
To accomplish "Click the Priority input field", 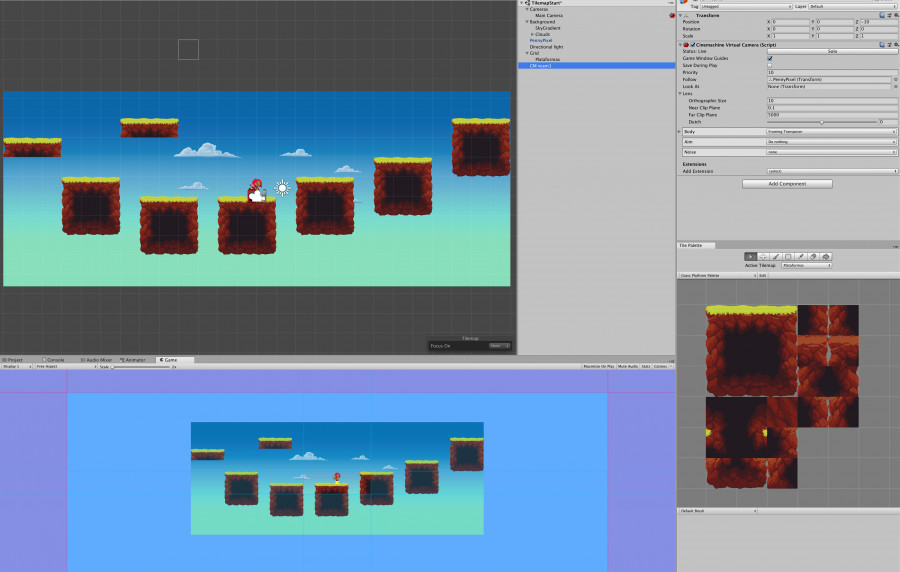I will tap(832, 72).
